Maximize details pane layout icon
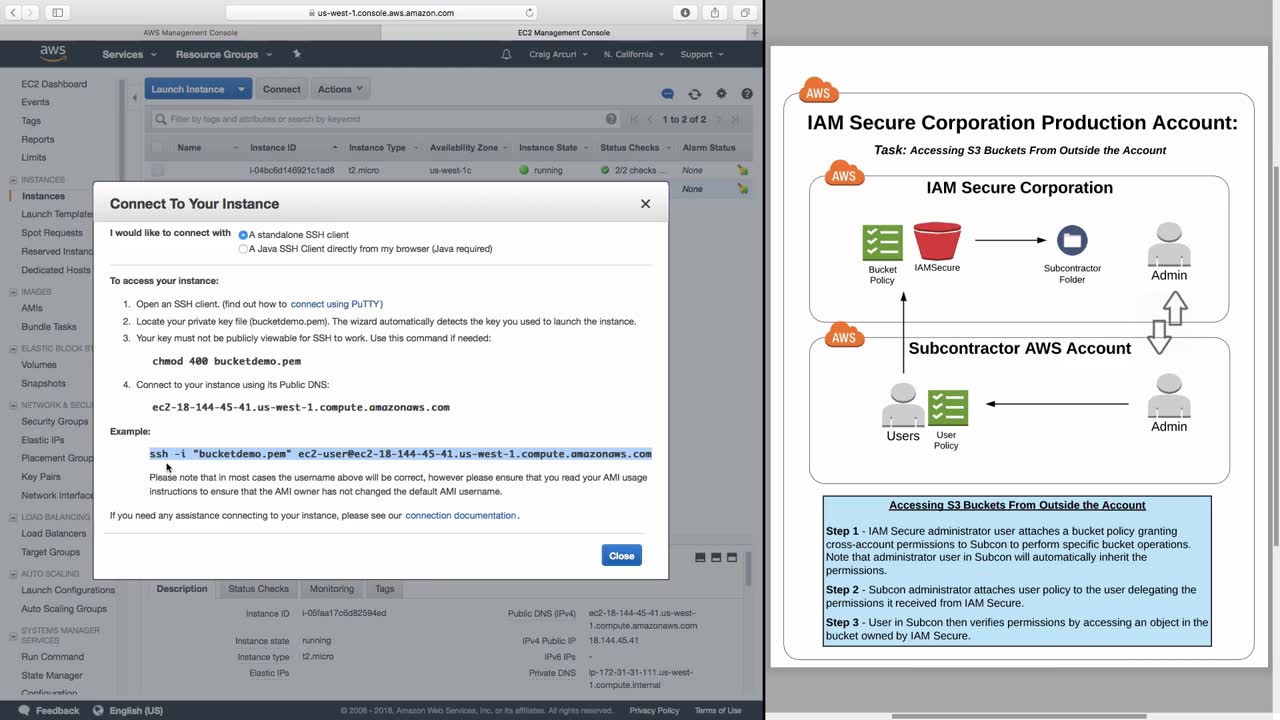This screenshot has width=1280, height=720. pos(732,557)
